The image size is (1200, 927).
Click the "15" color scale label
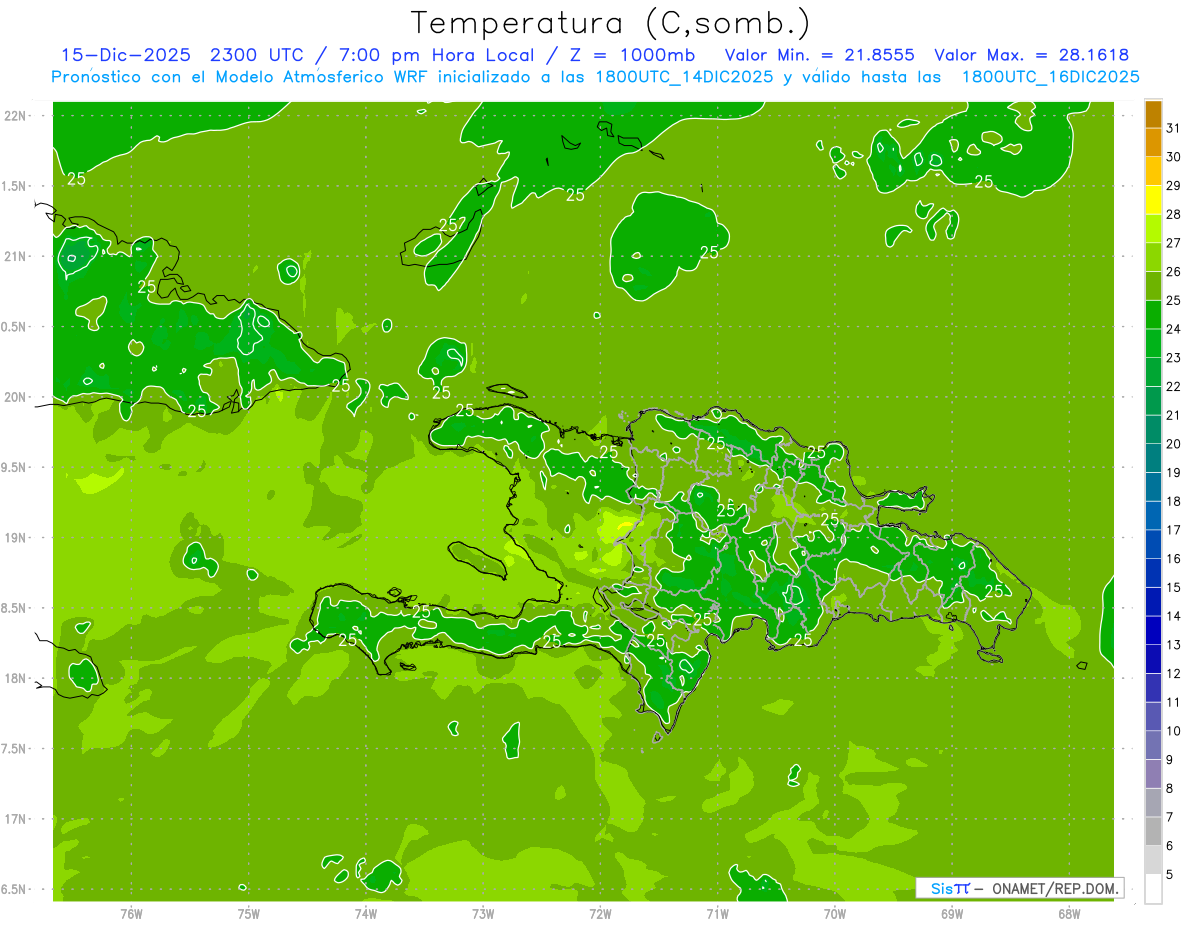click(1174, 588)
